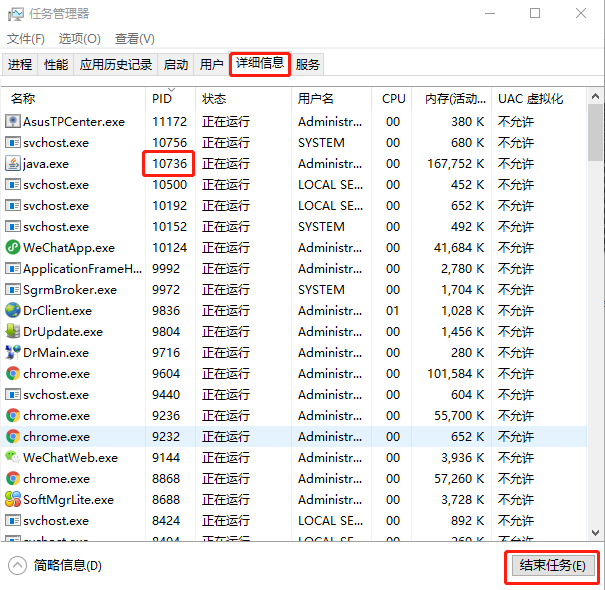Click the scrollbar up arrow
Image resolution: width=605 pixels, height=590 pixels.
click(x=595, y=96)
